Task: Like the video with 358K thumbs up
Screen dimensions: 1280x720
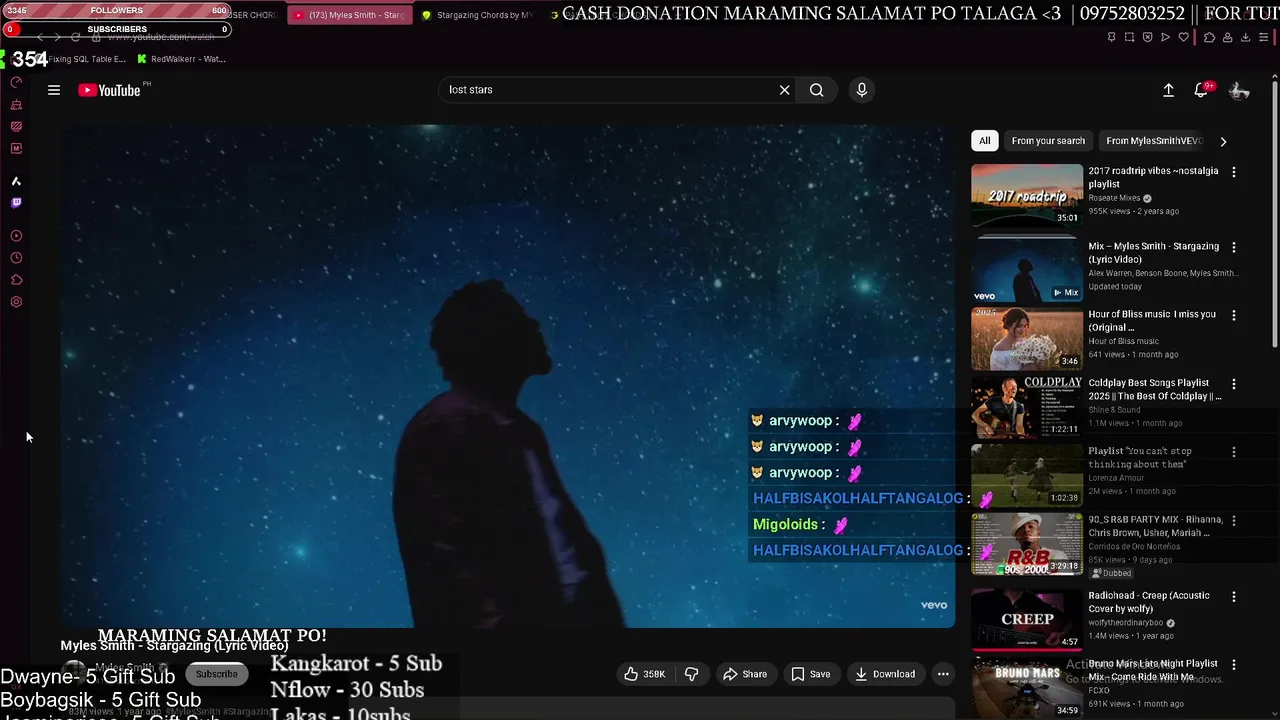Action: (x=645, y=674)
